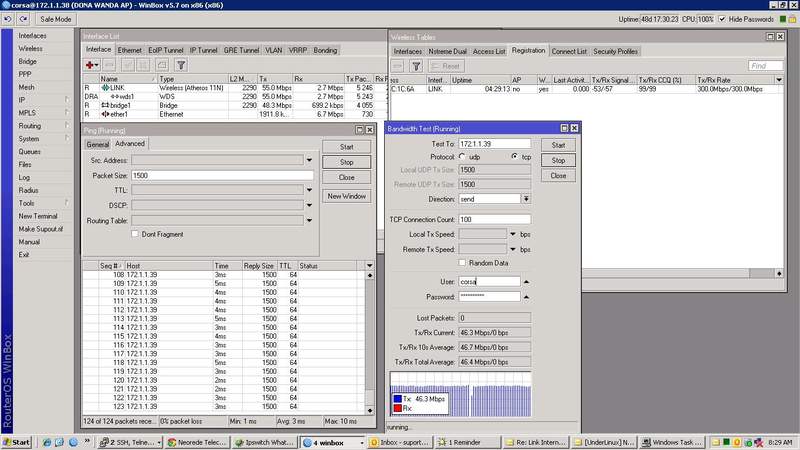Open the Direction dropdown in Bandwidth Test
Image resolution: width=800 pixels, height=450 pixels.
click(527, 199)
